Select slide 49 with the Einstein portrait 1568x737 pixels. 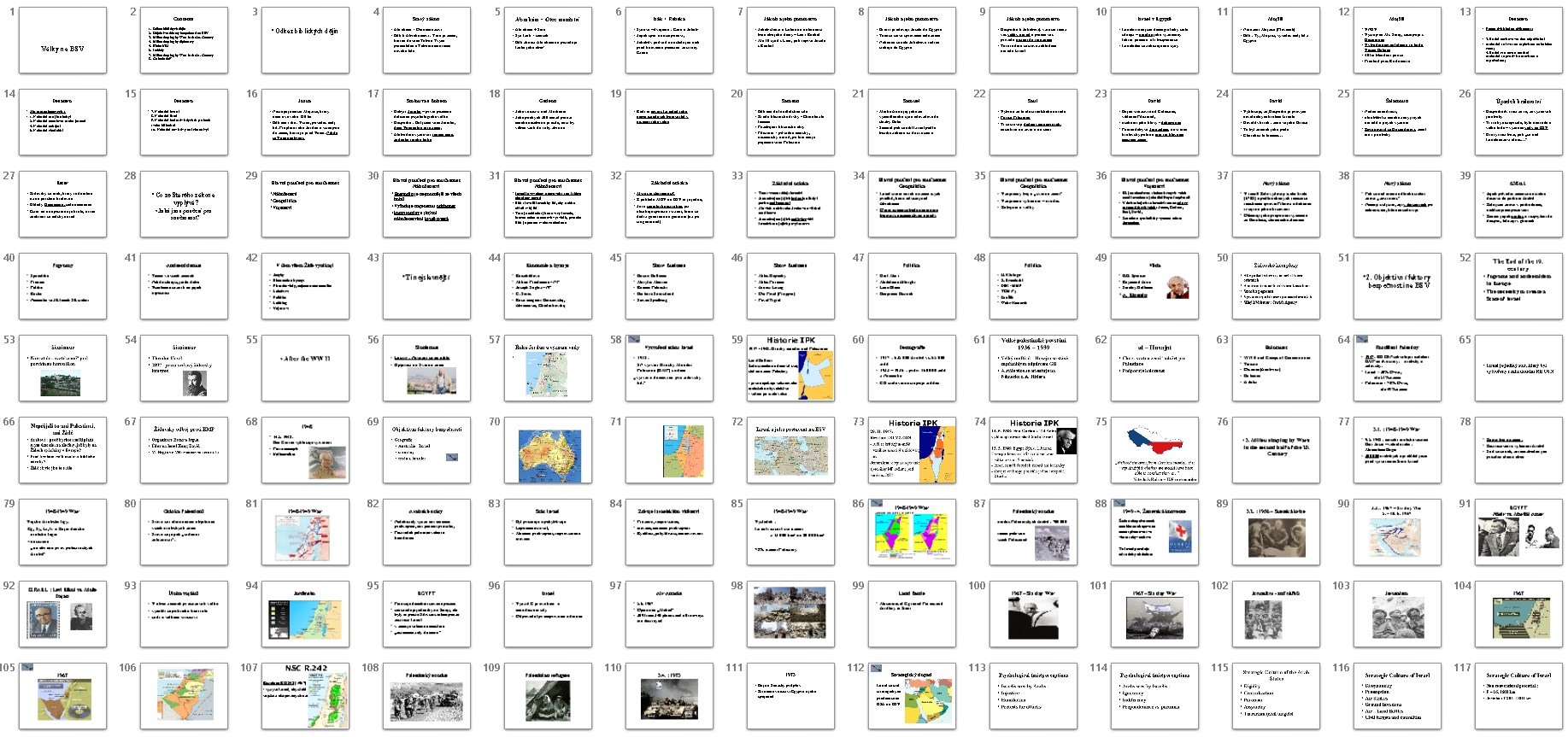tap(1154, 286)
